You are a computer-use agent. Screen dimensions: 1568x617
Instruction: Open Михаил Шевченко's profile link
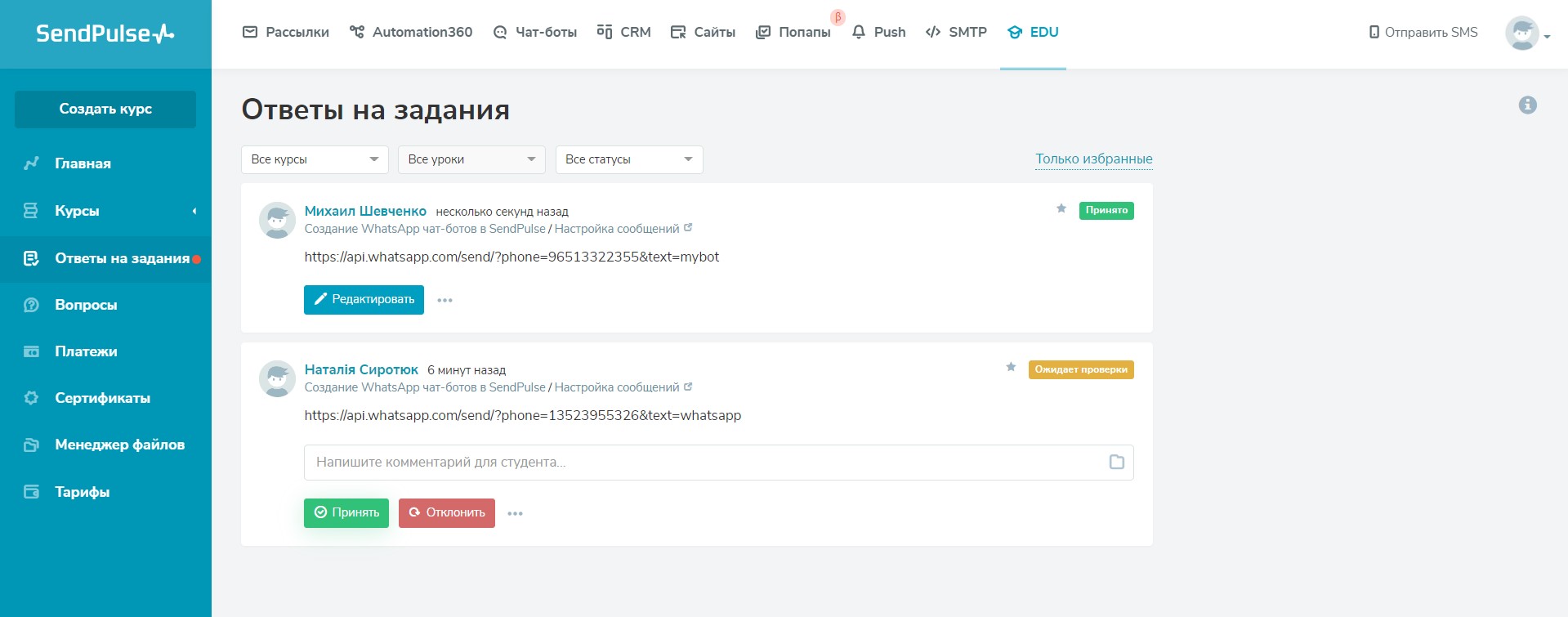(x=365, y=211)
